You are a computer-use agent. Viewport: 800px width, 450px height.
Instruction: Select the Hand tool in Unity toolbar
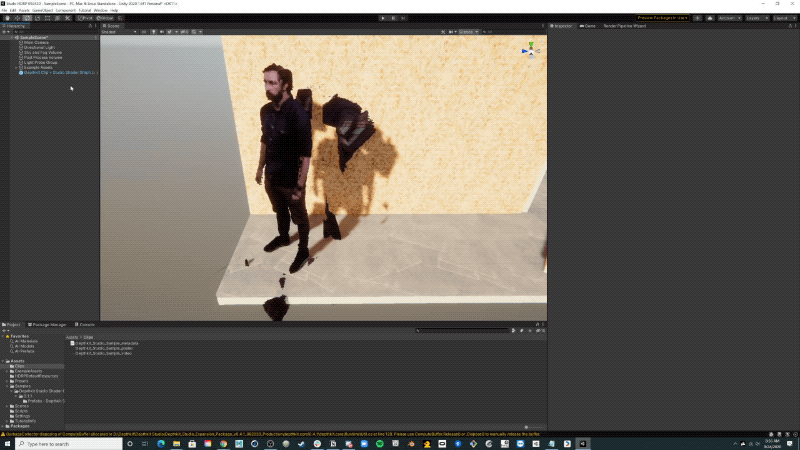coord(7,18)
